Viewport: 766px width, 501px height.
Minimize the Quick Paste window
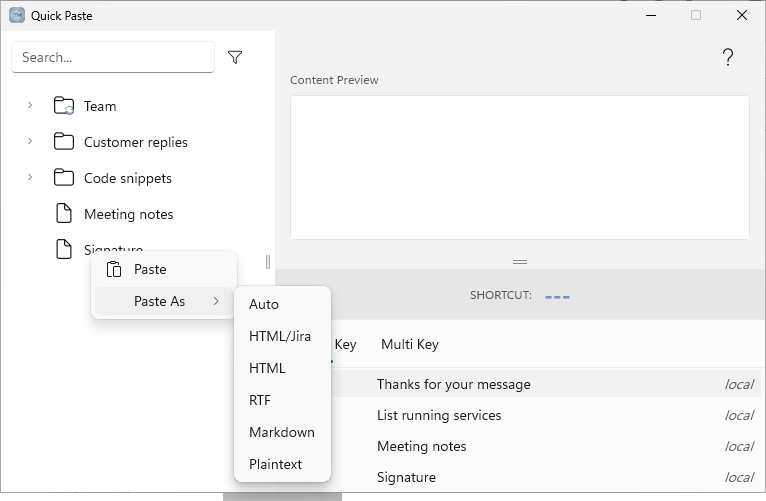[x=651, y=15]
